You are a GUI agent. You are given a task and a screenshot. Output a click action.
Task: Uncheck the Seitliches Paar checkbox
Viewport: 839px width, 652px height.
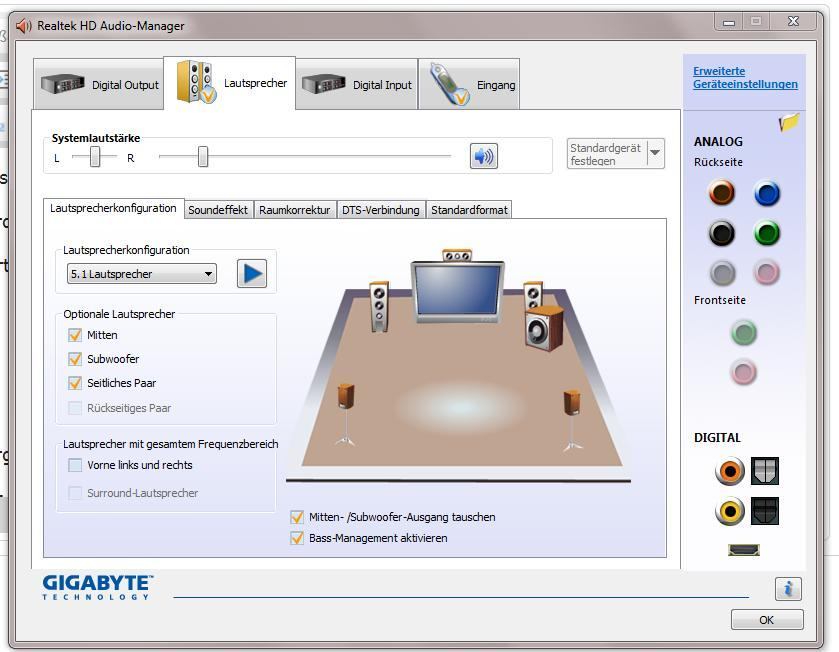(x=75, y=383)
